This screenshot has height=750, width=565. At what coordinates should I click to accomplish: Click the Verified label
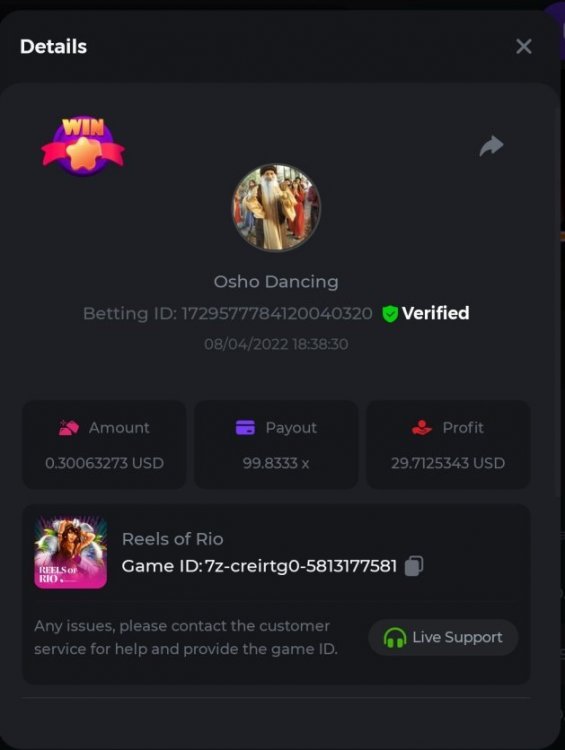point(435,313)
